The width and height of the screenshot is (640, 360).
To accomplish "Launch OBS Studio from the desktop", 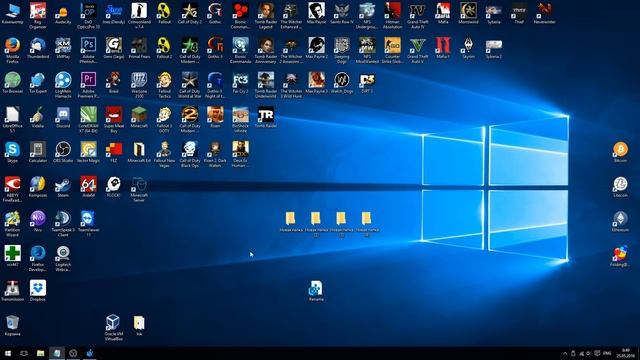I will pyautogui.click(x=63, y=150).
